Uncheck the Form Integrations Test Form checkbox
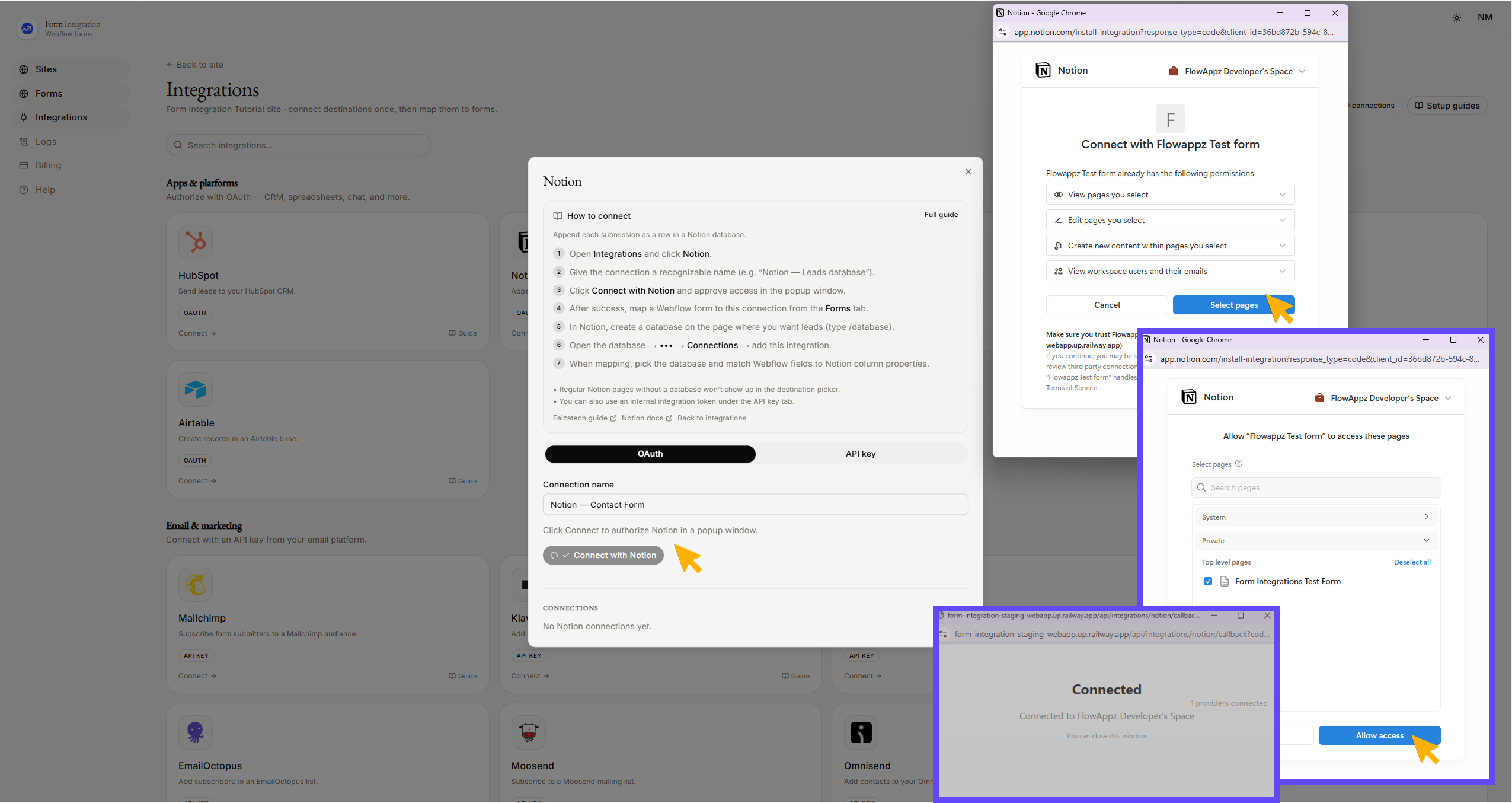The height and width of the screenshot is (803, 1512). click(1208, 581)
